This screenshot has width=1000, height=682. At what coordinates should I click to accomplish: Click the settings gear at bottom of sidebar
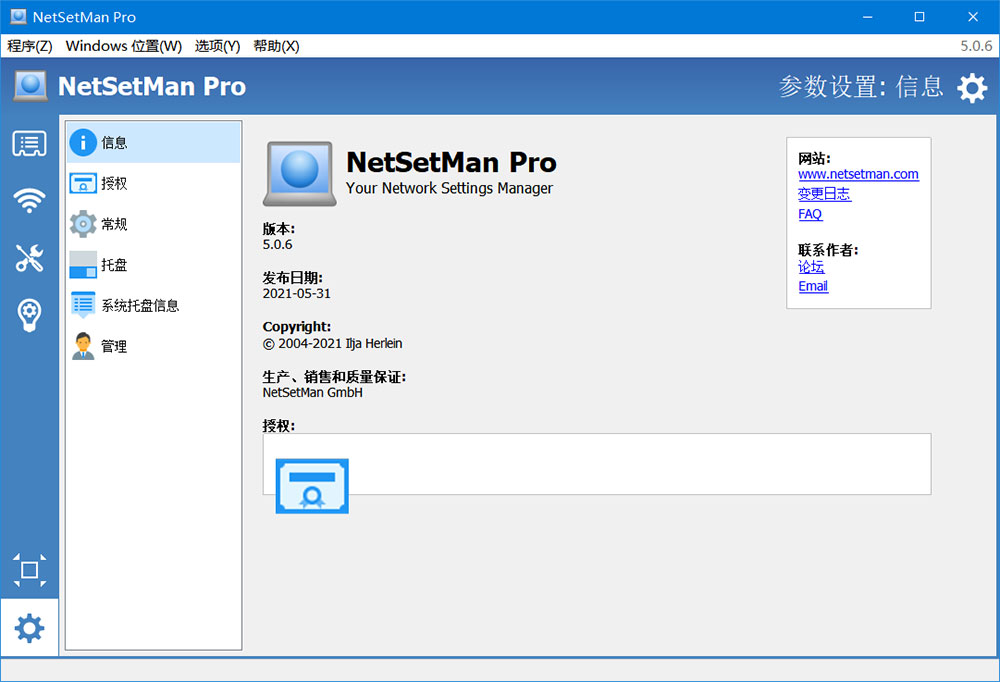click(x=29, y=627)
